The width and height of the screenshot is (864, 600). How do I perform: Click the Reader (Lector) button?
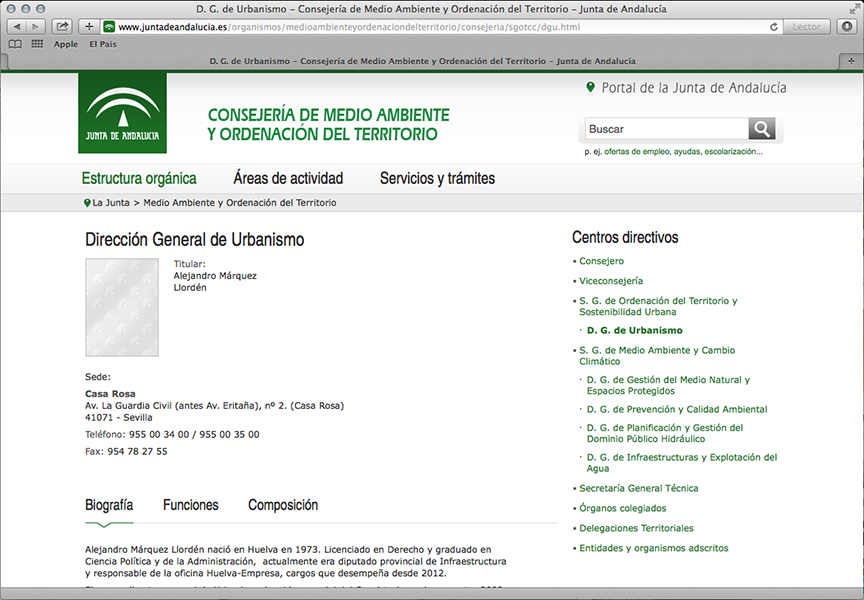point(806,27)
